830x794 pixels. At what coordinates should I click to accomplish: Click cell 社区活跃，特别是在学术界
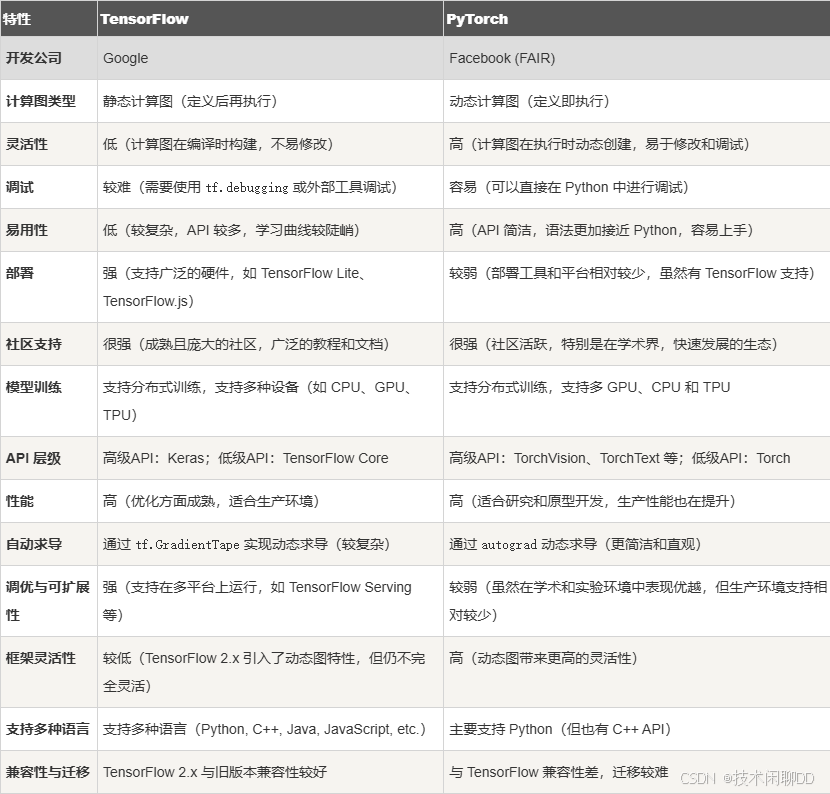pyautogui.click(x=637, y=344)
